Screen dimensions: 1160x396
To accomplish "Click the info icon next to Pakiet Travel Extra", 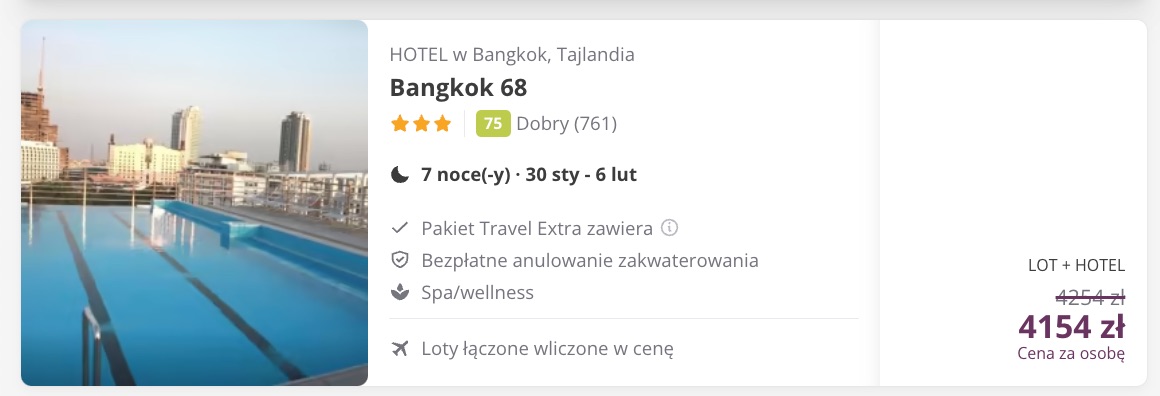I will click(x=670, y=227).
